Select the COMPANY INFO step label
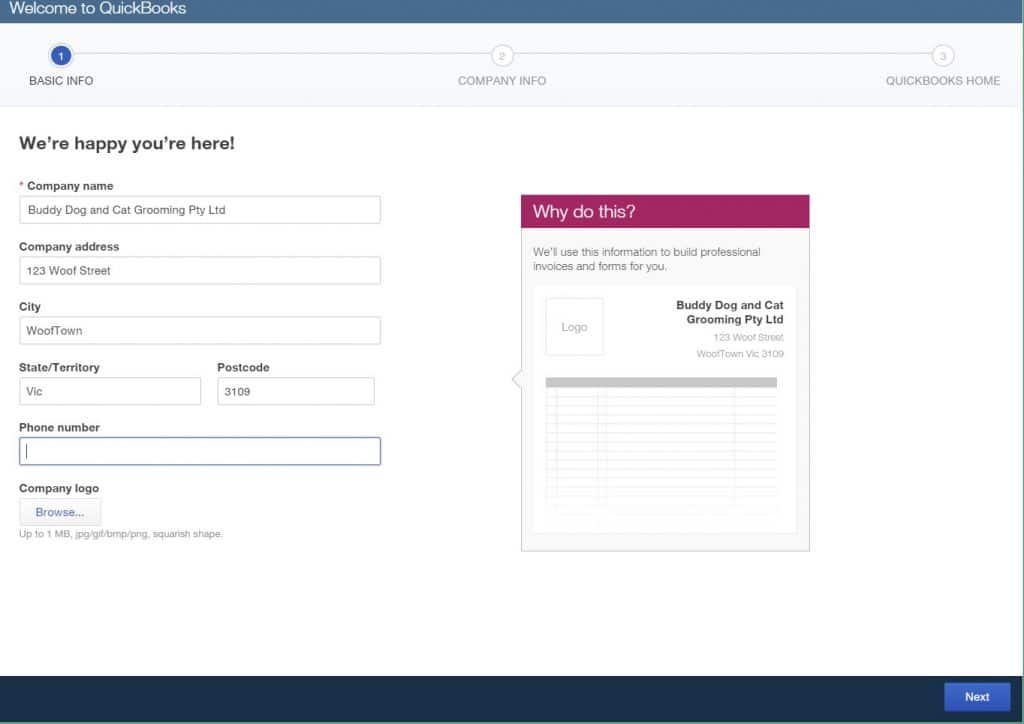Image resolution: width=1024 pixels, height=724 pixels. pyautogui.click(x=502, y=81)
